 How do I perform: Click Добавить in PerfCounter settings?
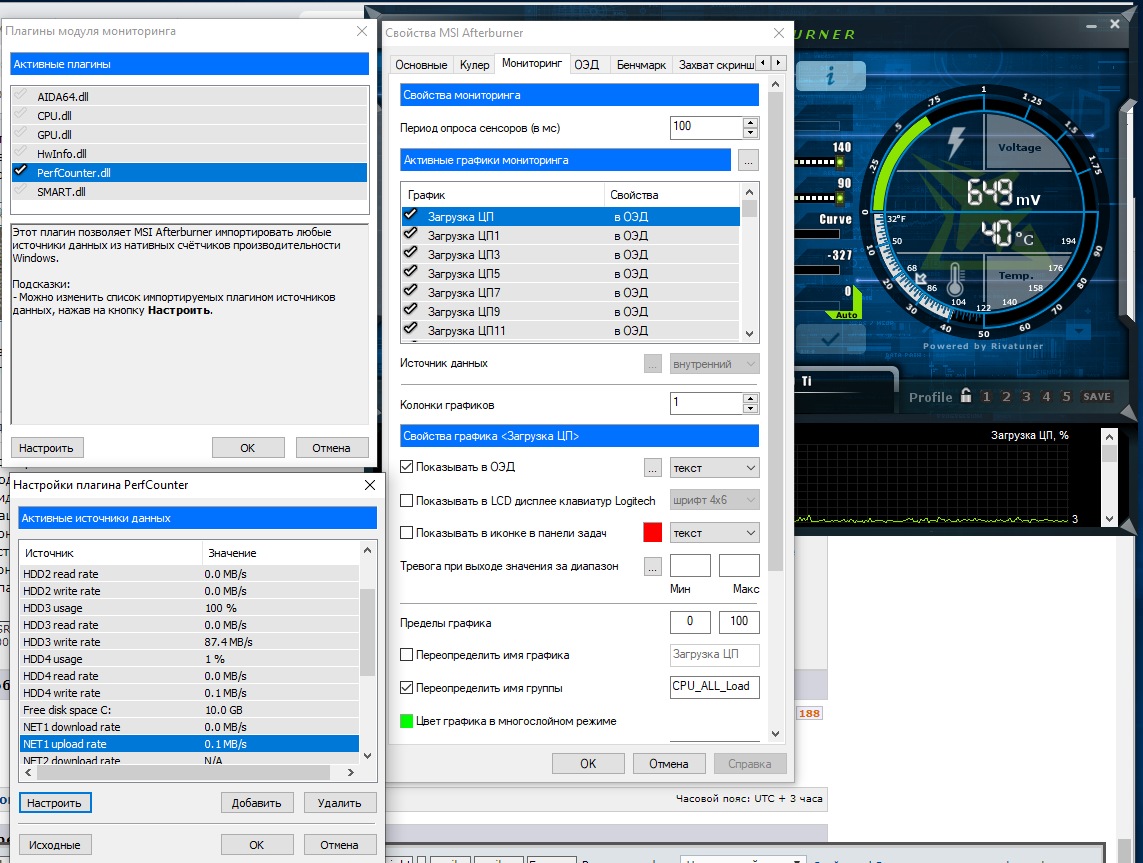click(257, 803)
